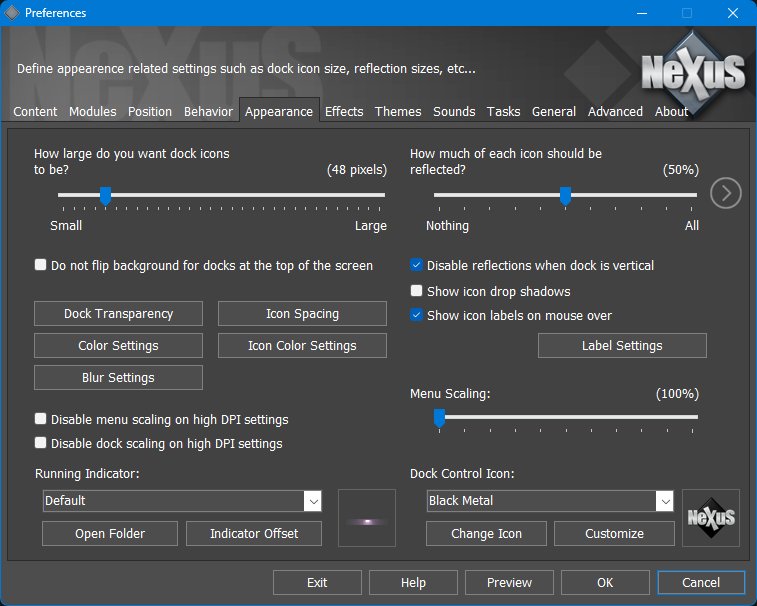Open the Sounds tab

454,112
